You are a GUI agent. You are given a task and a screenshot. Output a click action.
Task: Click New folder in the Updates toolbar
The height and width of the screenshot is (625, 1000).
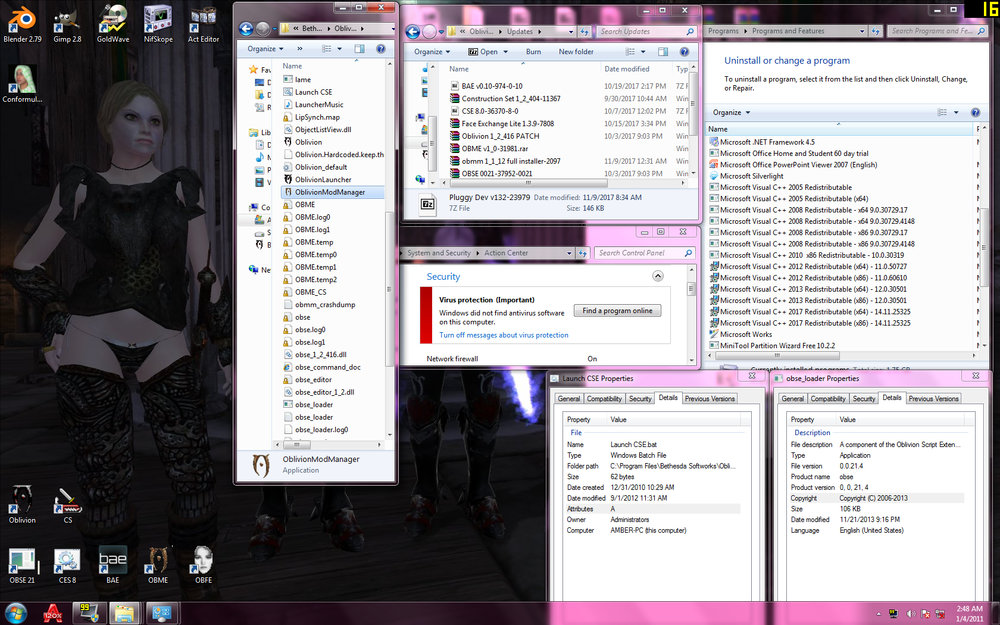[576, 52]
